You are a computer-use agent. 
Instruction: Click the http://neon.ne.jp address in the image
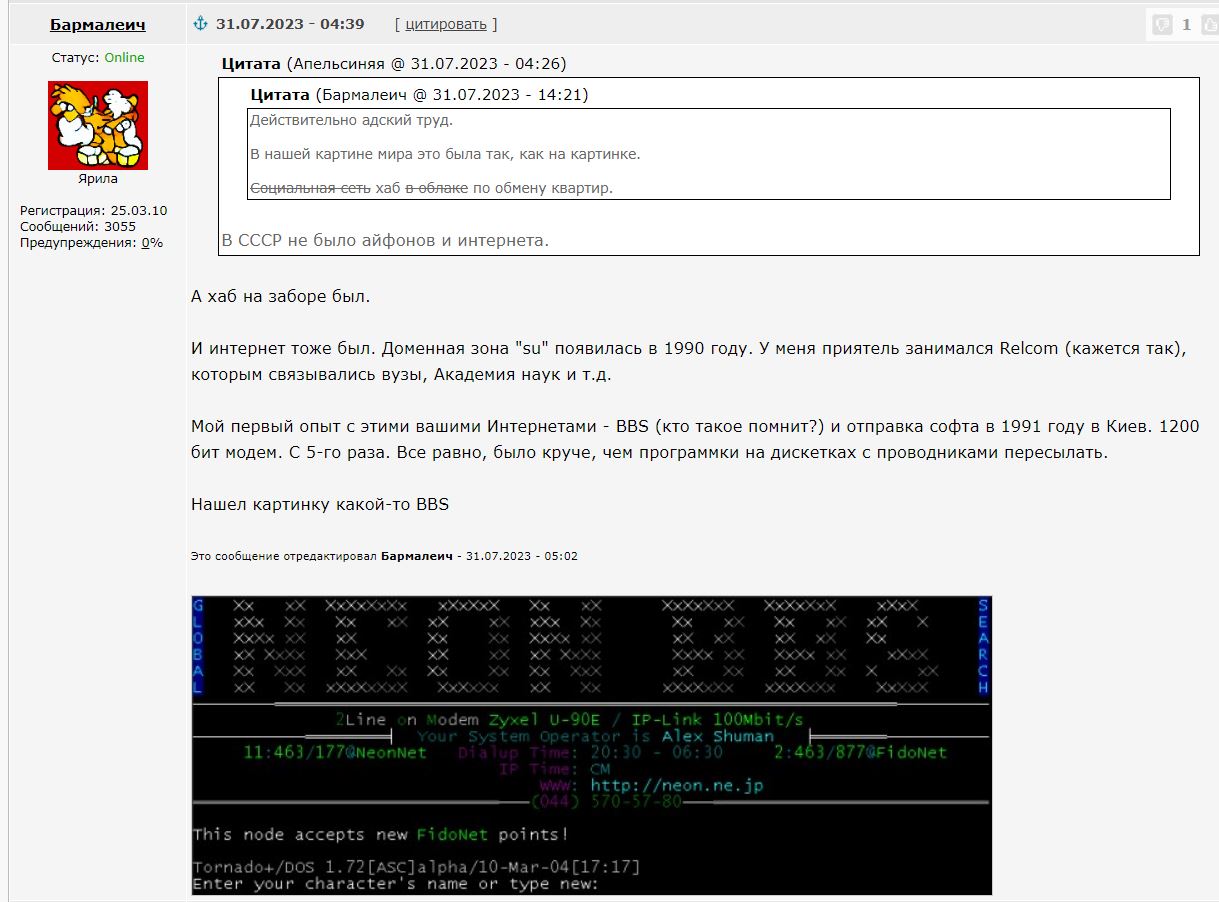click(x=677, y=786)
